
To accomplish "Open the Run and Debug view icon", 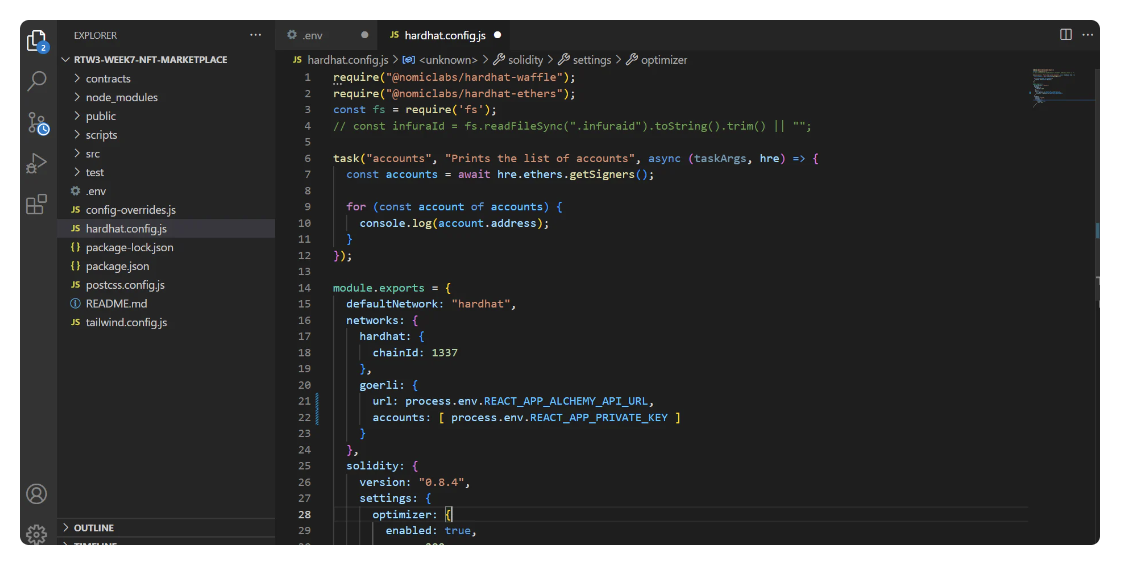I will 37,163.
